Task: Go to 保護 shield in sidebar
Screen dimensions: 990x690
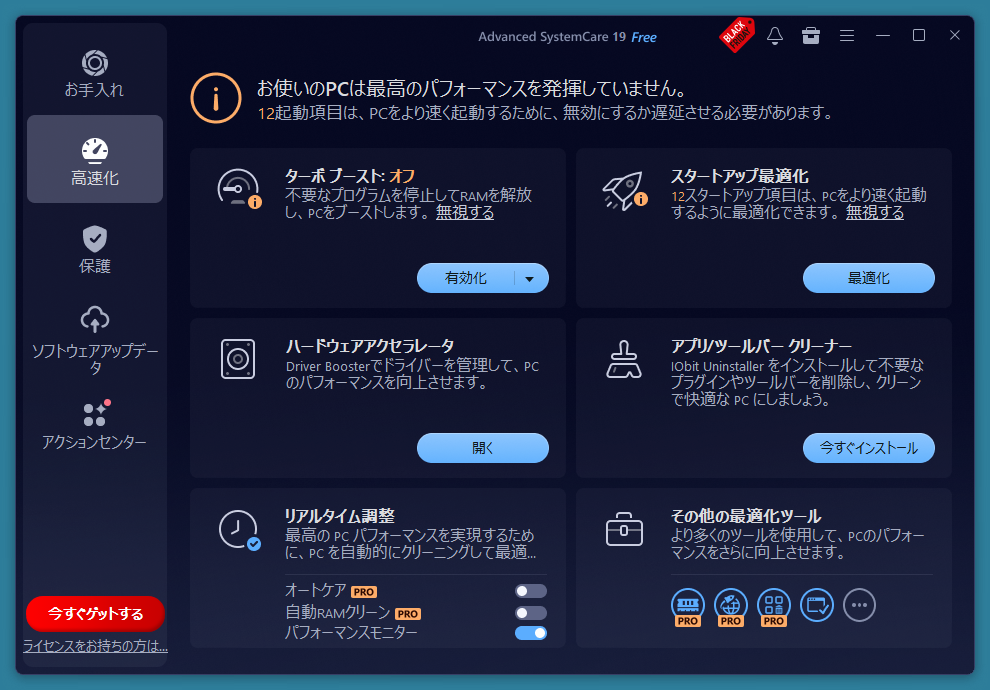Action: [x=95, y=250]
